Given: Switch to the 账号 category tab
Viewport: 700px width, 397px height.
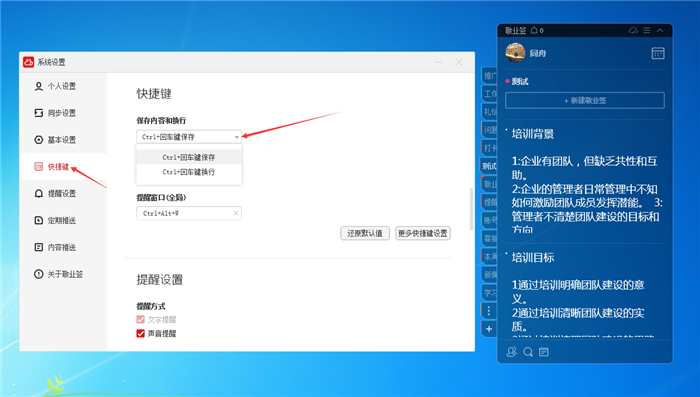Looking at the screenshot, I should pos(490,220).
